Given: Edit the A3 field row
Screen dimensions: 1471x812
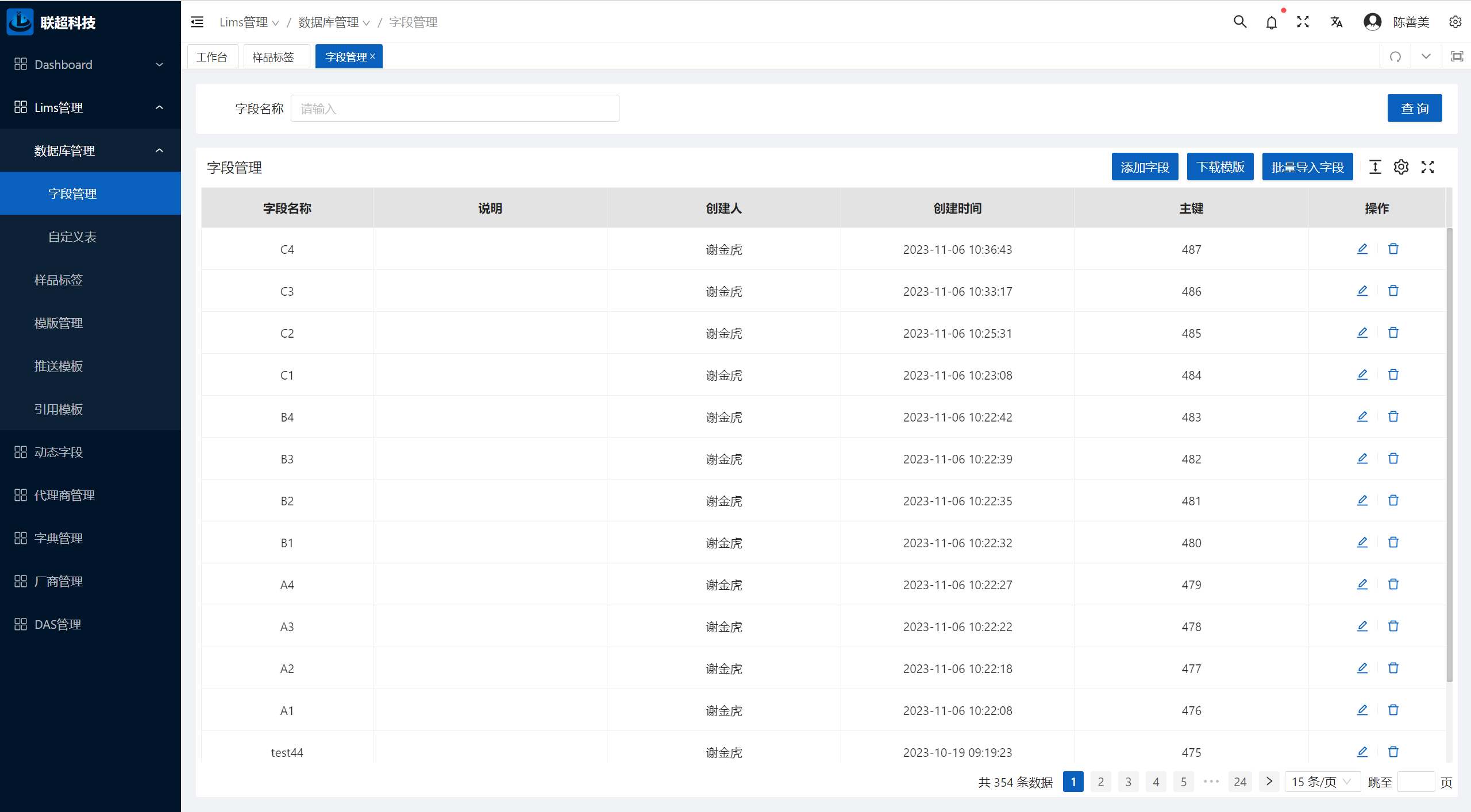Looking at the screenshot, I should pos(1362,626).
